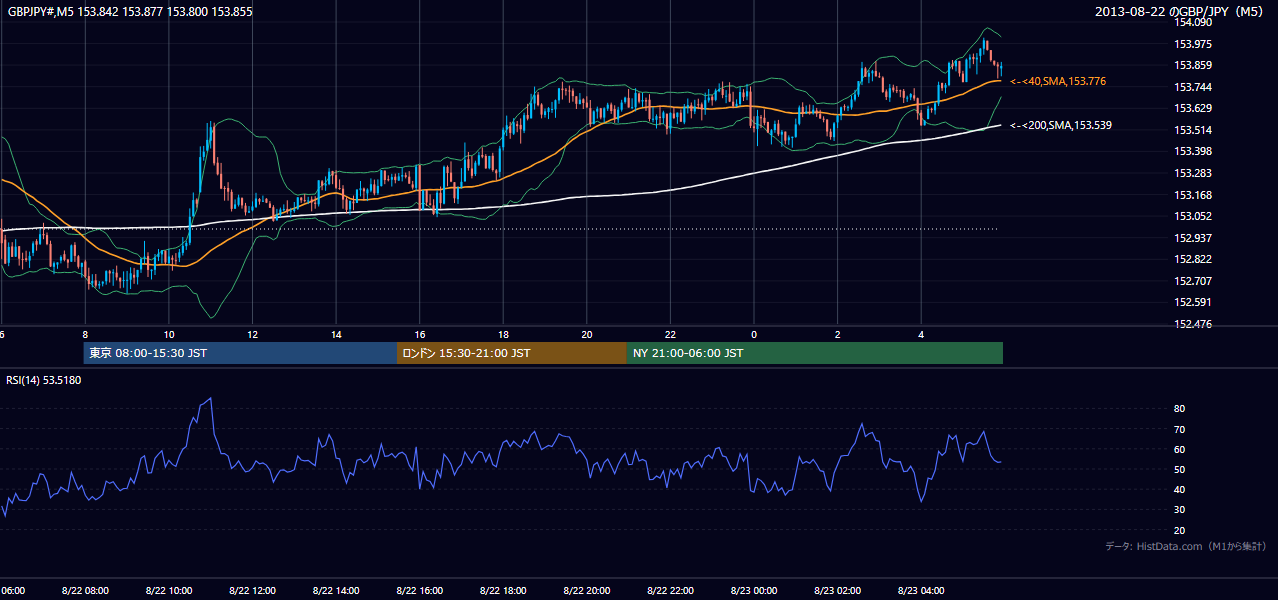The image size is (1278, 600).
Task: Click hour label 18 under the price chart
Action: [503, 335]
